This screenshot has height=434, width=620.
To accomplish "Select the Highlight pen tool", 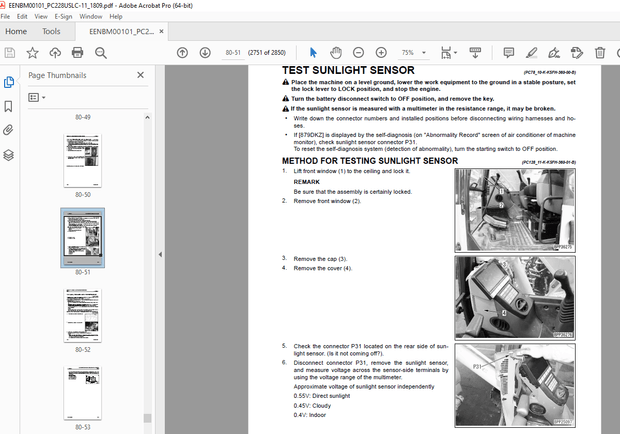I will (531, 53).
